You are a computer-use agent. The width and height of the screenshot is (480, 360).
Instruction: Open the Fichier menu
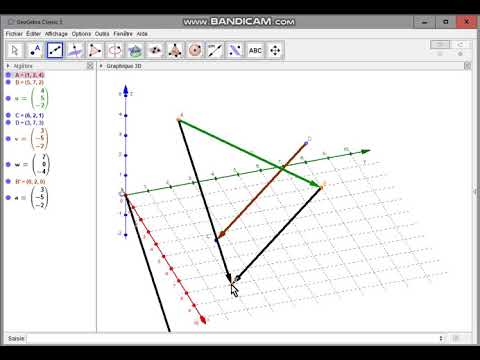(14, 34)
